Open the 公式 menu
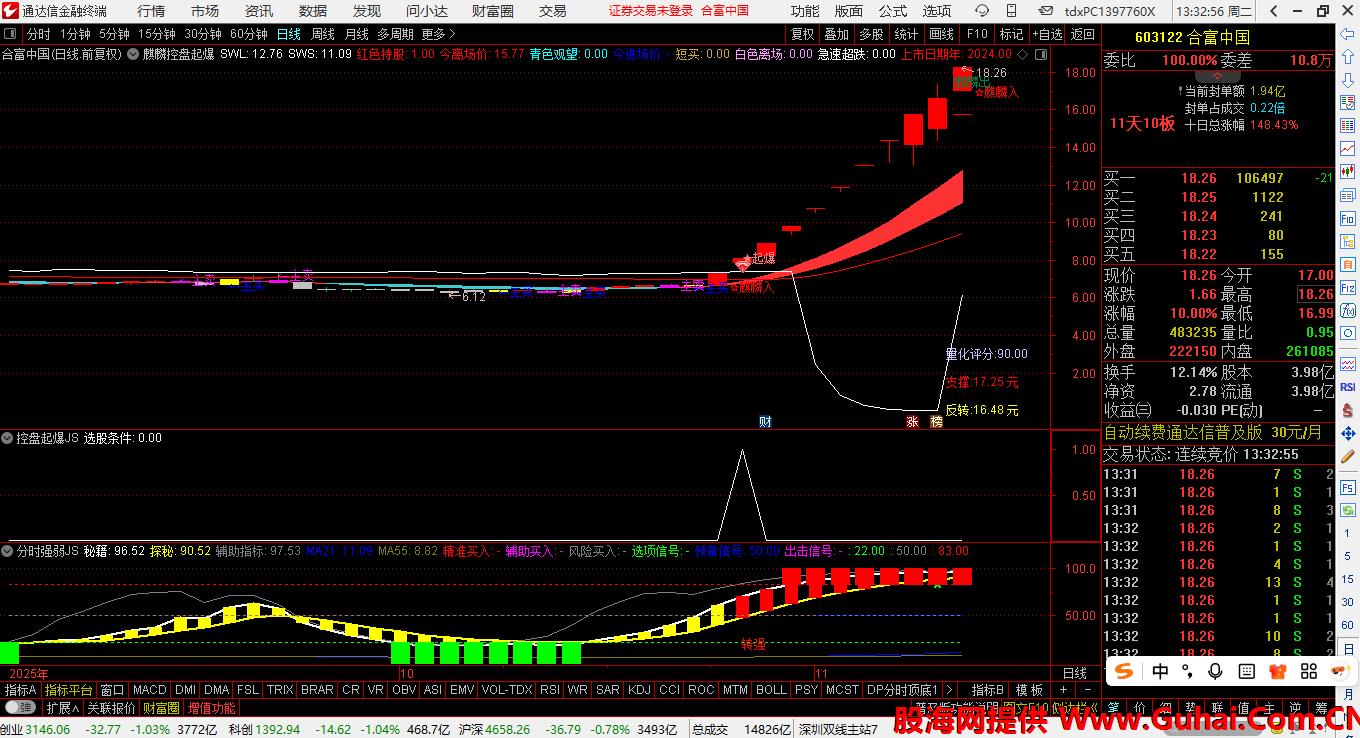Screen dimensions: 1360x738 (892, 11)
